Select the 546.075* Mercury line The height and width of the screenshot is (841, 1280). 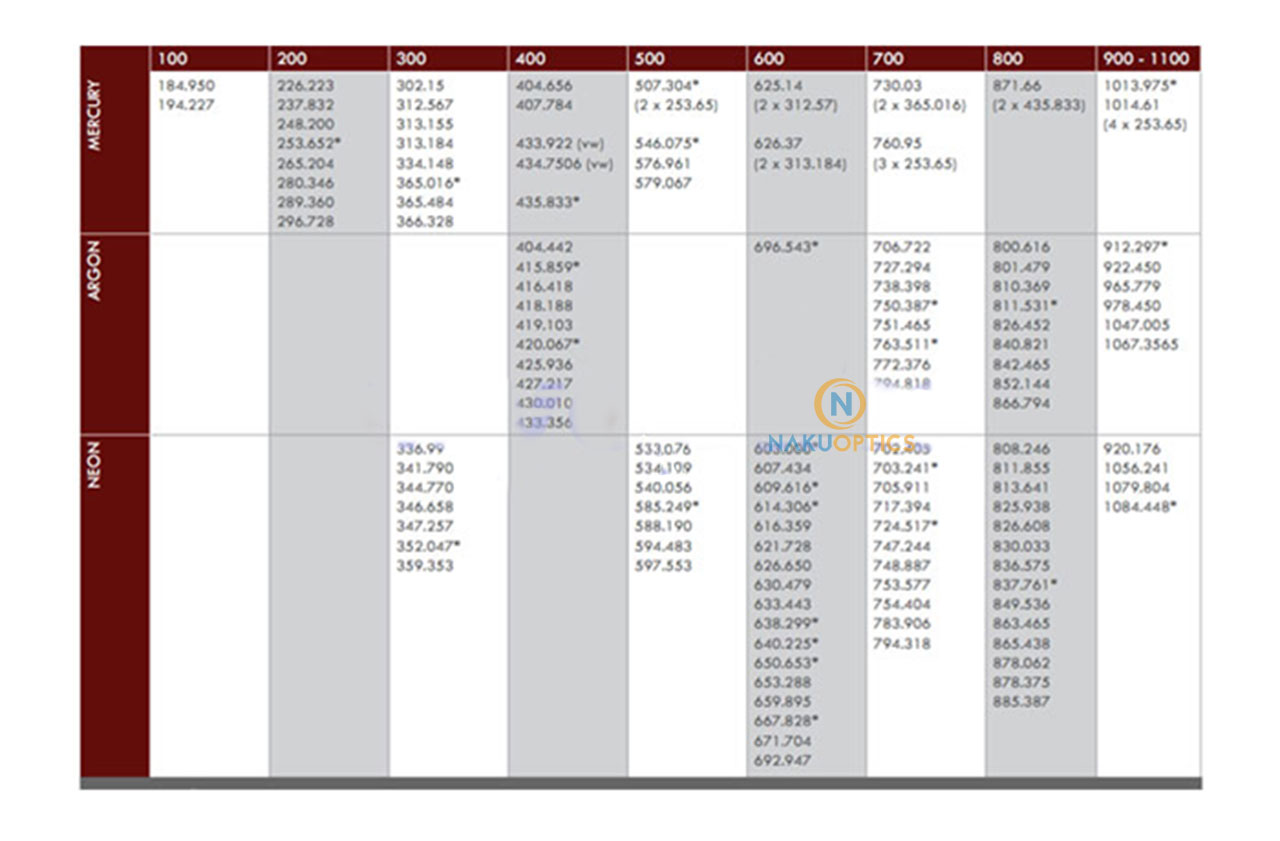[x=667, y=143]
